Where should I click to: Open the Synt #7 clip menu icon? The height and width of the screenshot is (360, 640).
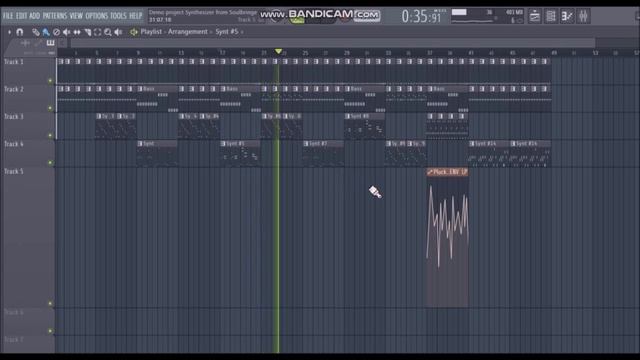click(306, 144)
